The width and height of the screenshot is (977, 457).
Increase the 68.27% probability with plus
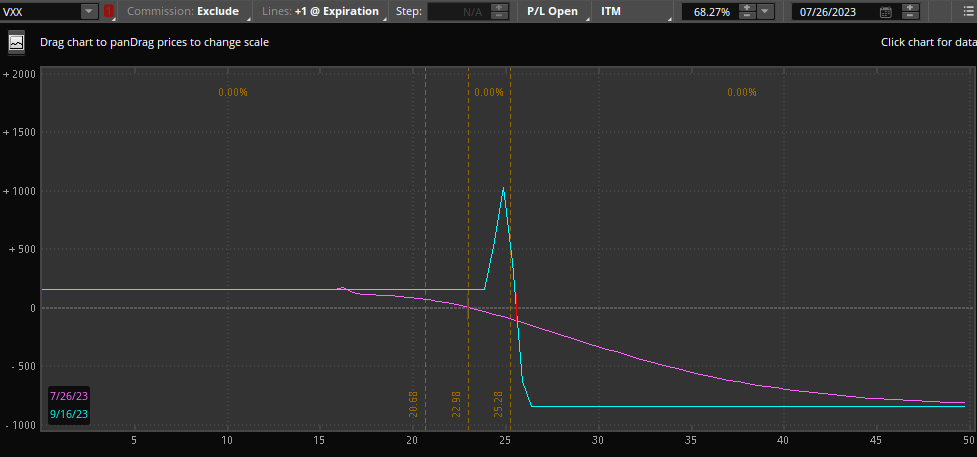pos(746,7)
